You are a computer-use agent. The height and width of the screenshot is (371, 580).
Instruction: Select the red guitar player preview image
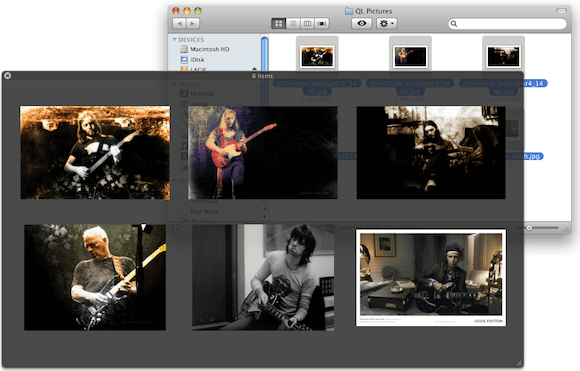pyautogui.click(x=263, y=153)
